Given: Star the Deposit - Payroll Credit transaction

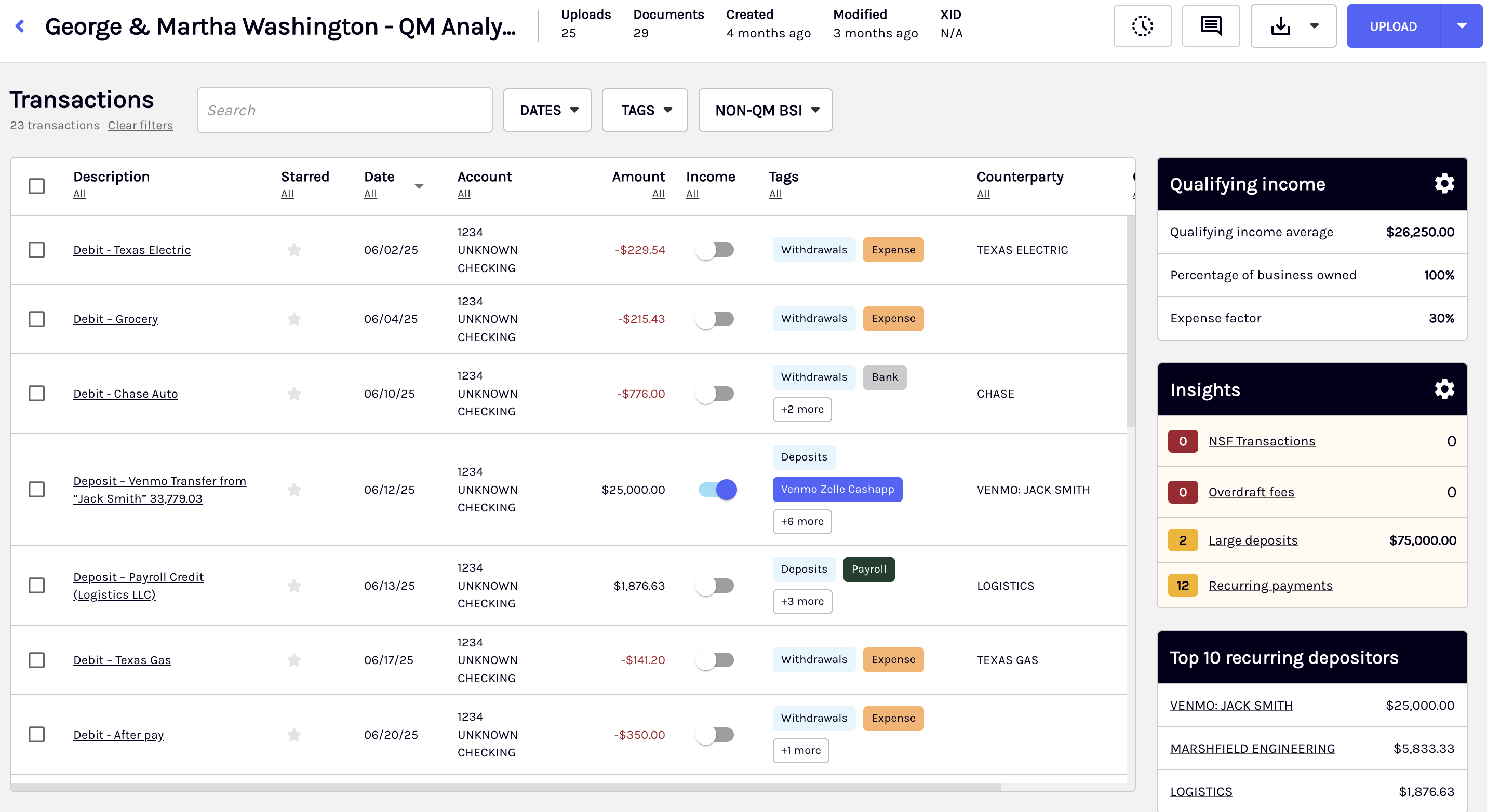Looking at the screenshot, I should pos(294,586).
